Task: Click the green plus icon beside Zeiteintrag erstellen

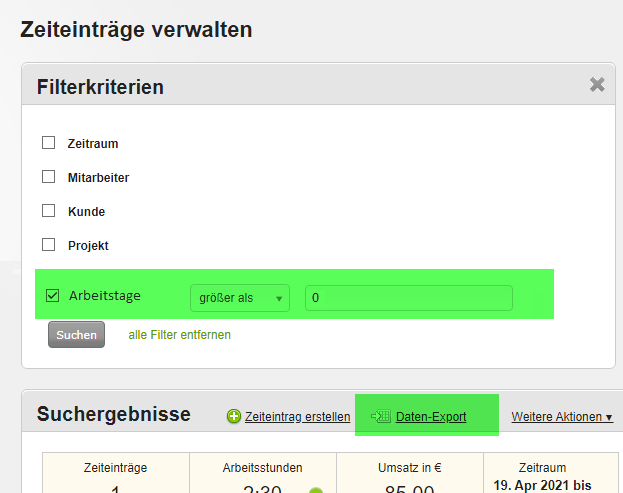Action: 234,416
